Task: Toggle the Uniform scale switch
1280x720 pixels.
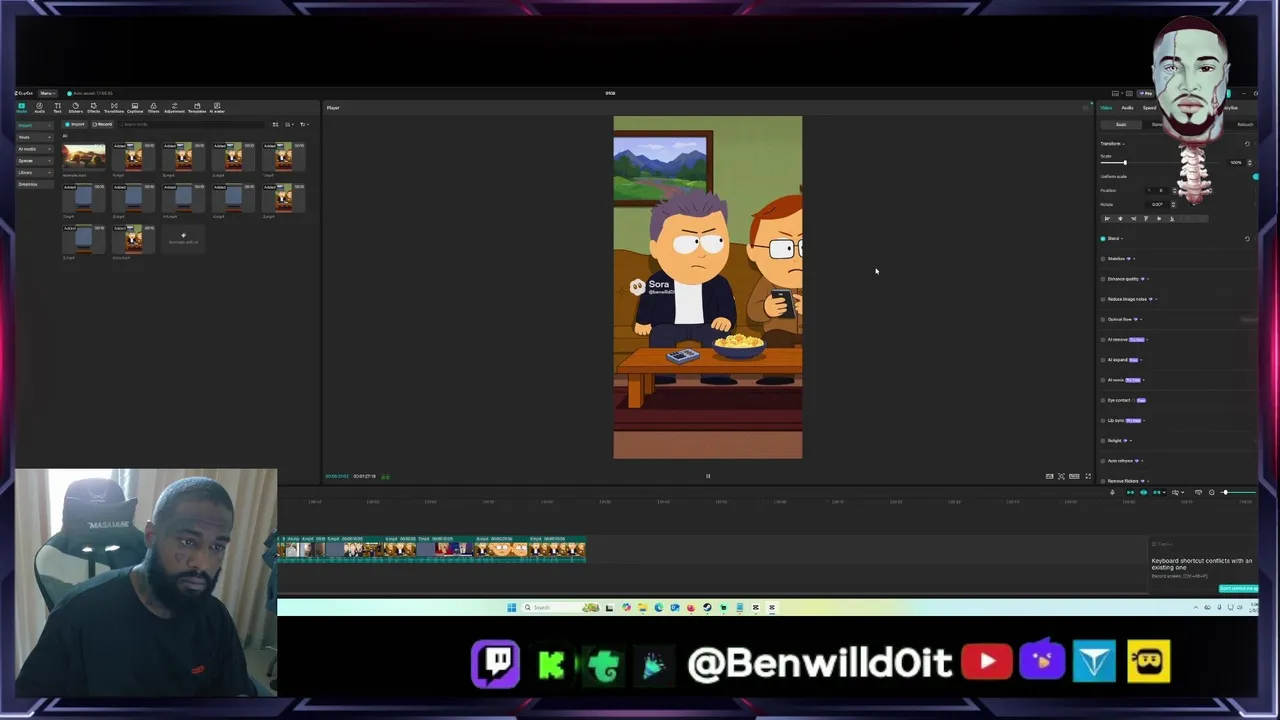Action: point(1255,177)
